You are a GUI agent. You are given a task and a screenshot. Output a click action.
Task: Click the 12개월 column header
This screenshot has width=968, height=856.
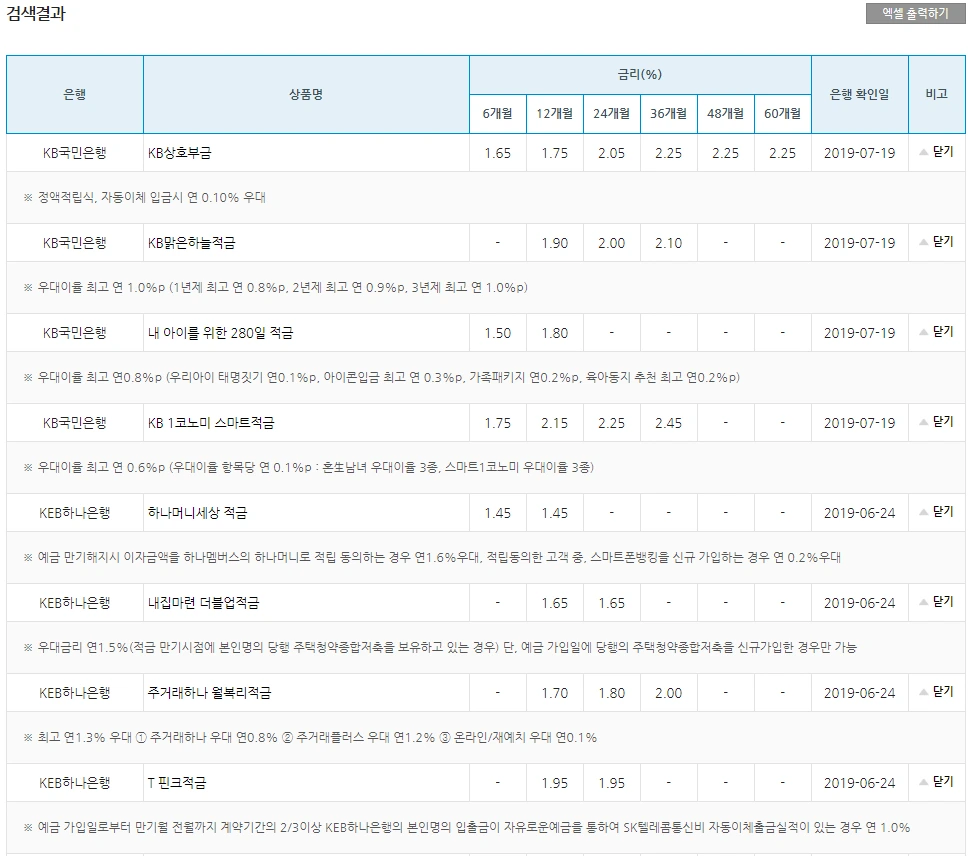click(x=554, y=114)
